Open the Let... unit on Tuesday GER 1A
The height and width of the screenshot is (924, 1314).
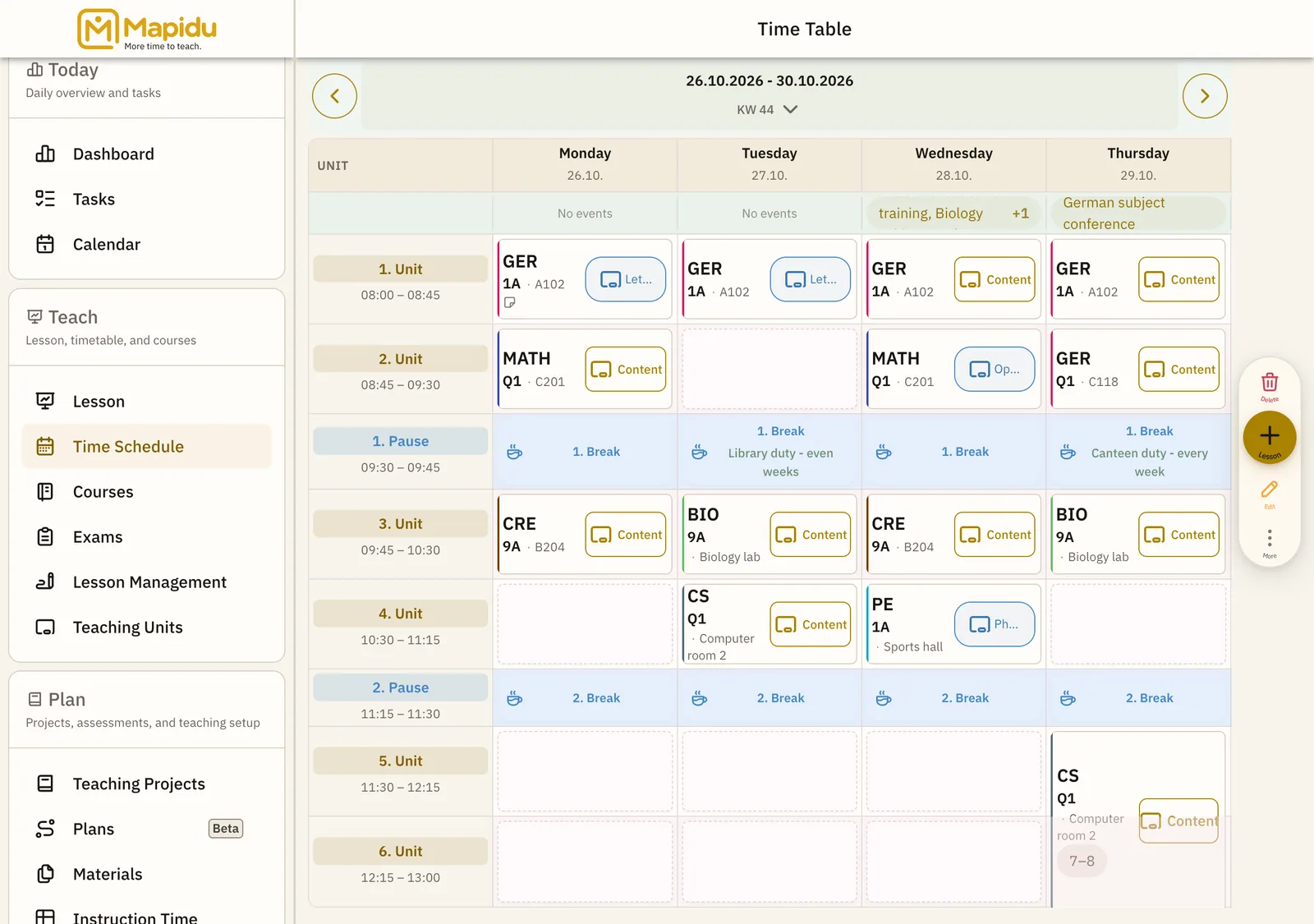(810, 279)
